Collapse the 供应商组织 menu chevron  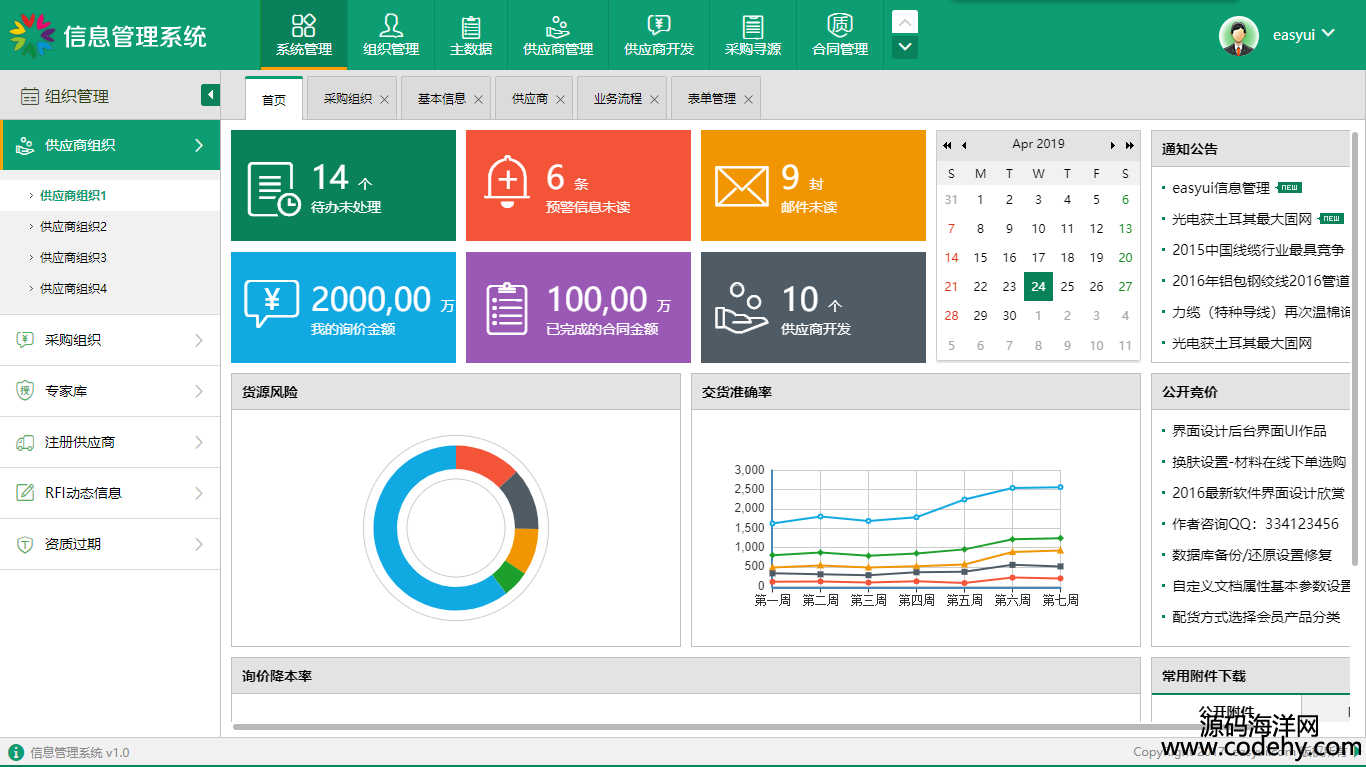click(199, 146)
